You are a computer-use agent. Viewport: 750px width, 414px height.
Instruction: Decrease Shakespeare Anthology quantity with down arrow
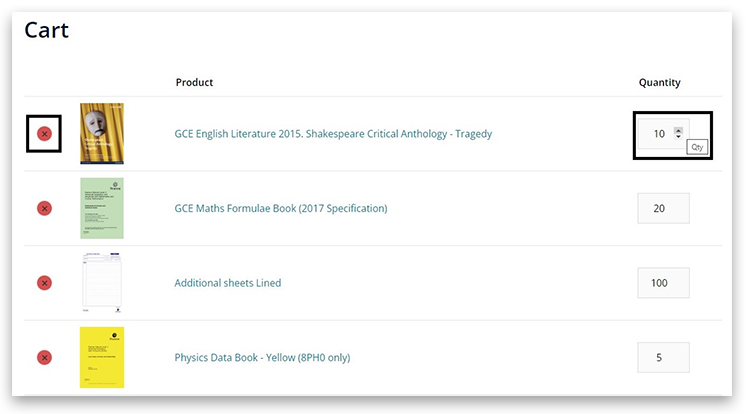pos(678,137)
